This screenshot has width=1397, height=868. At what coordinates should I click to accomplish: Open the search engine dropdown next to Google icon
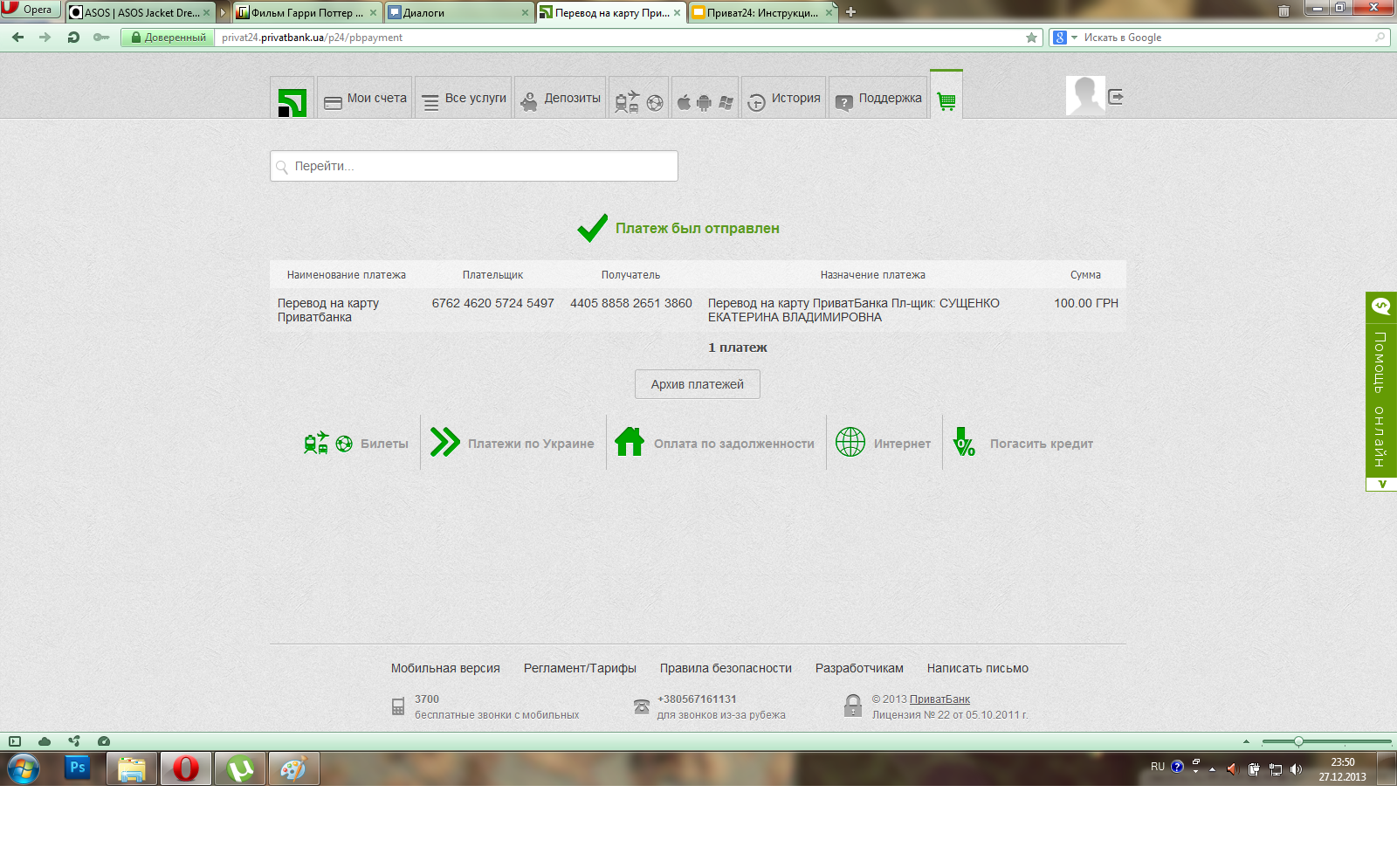(1074, 38)
